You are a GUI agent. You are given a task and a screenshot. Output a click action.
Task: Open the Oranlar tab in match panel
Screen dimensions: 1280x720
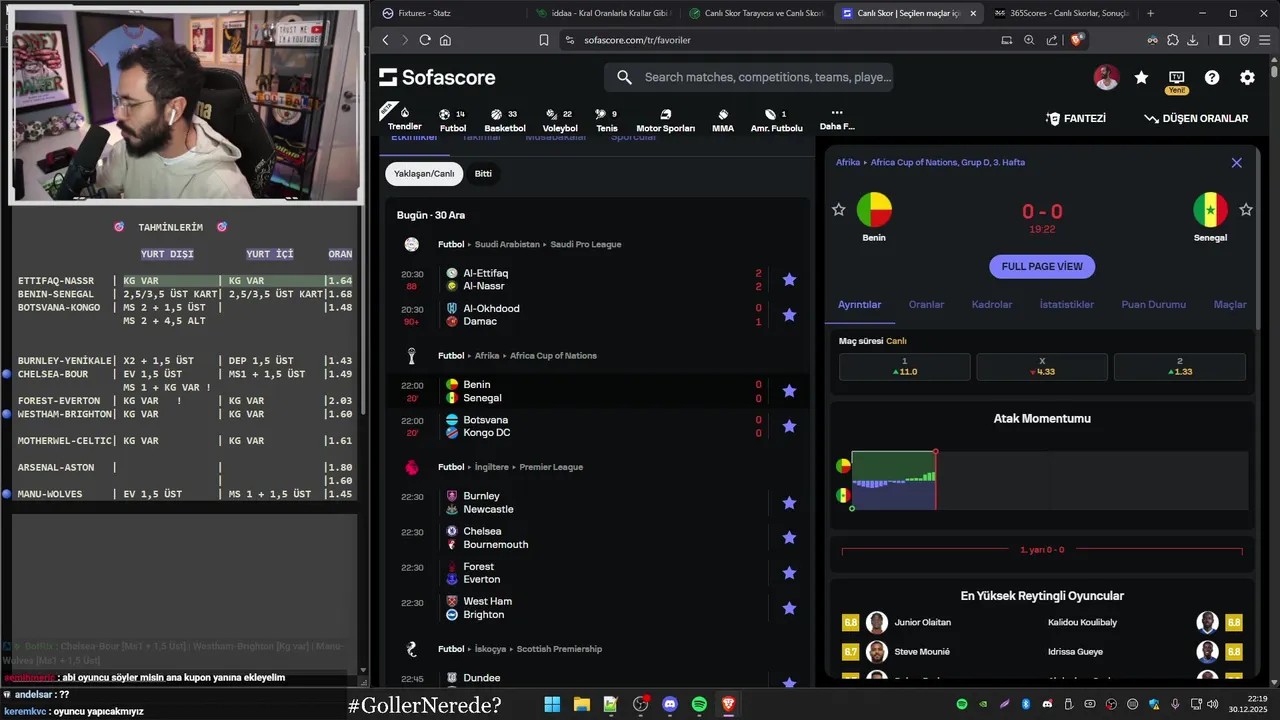(x=926, y=304)
